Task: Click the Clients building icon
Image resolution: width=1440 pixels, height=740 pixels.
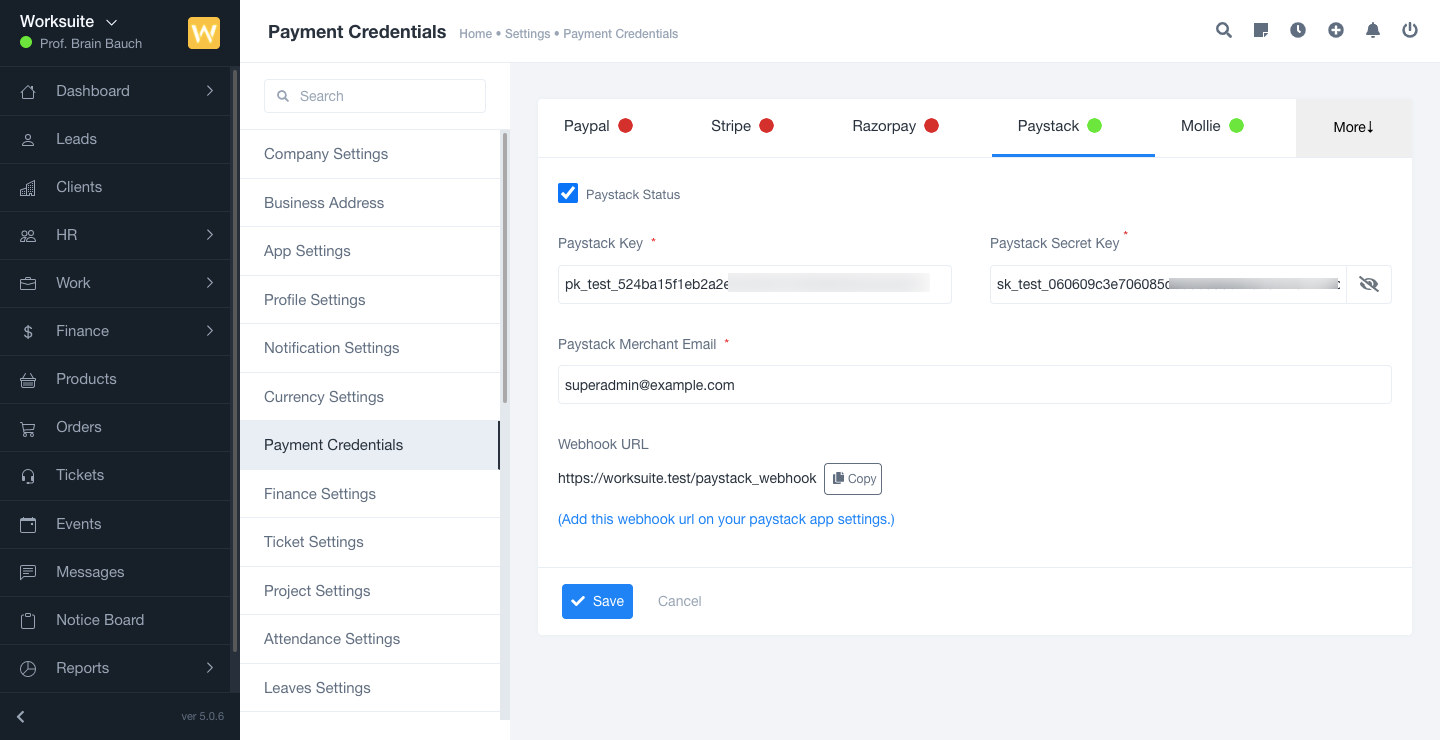Action: (28, 187)
